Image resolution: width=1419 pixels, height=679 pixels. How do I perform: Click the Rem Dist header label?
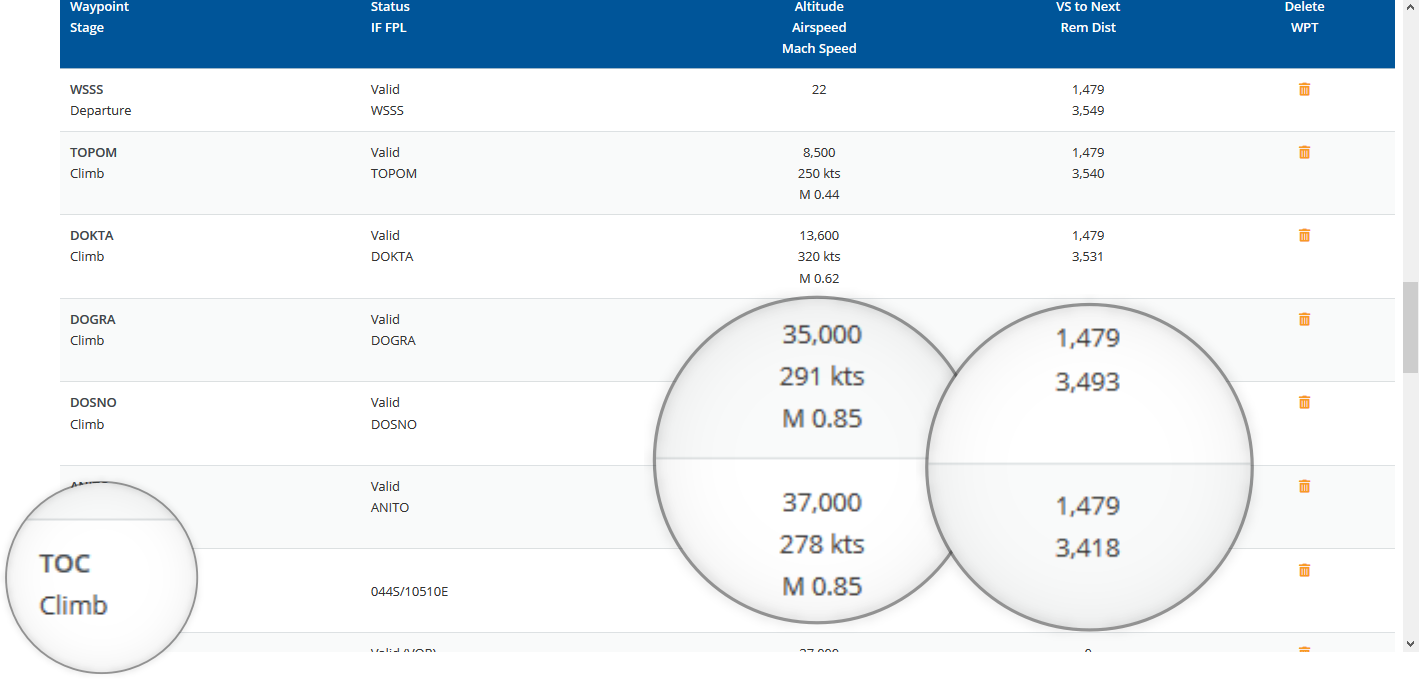pos(1088,28)
